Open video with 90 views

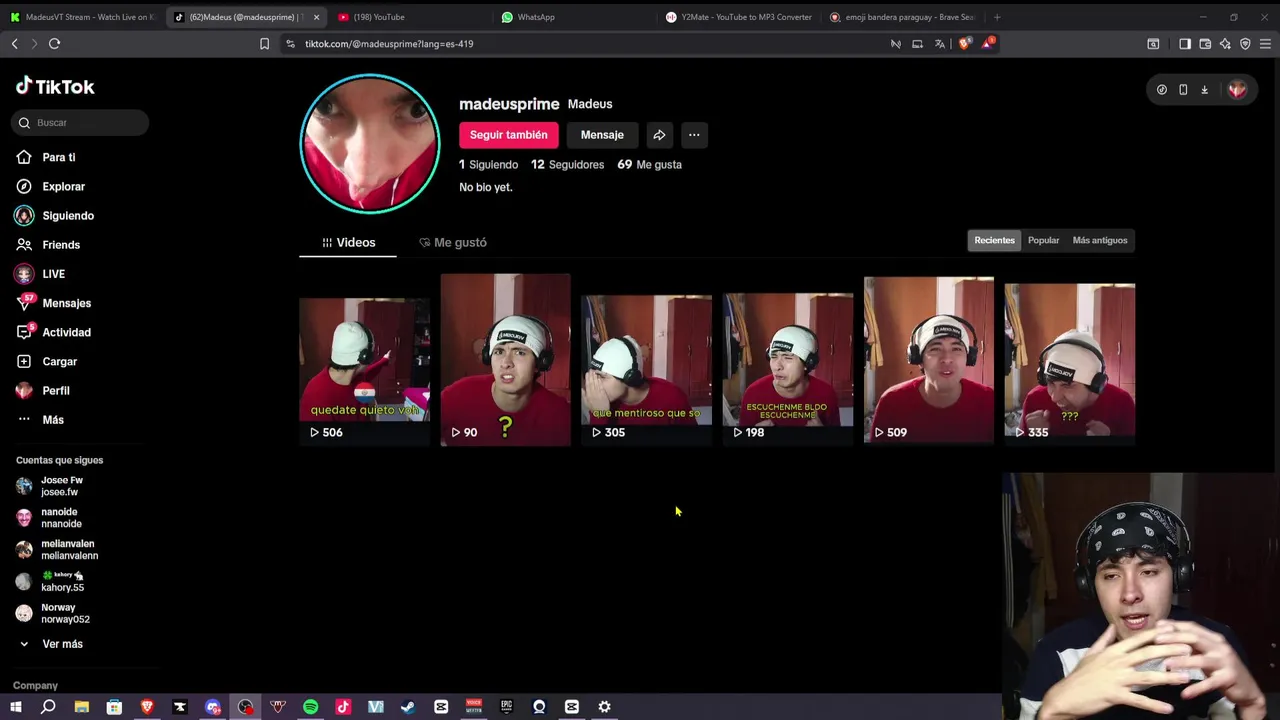point(505,360)
